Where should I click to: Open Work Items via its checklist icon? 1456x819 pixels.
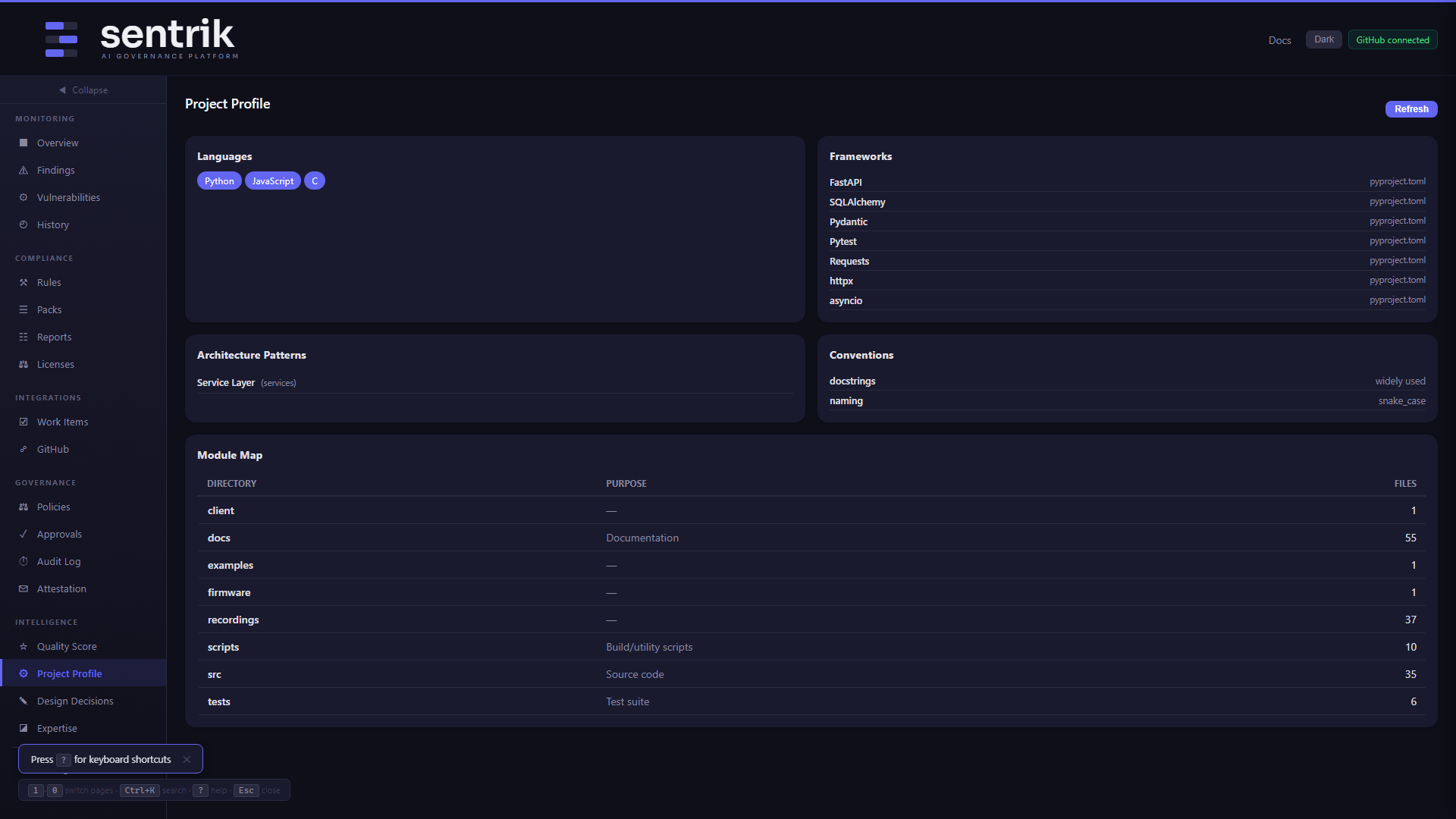(24, 422)
